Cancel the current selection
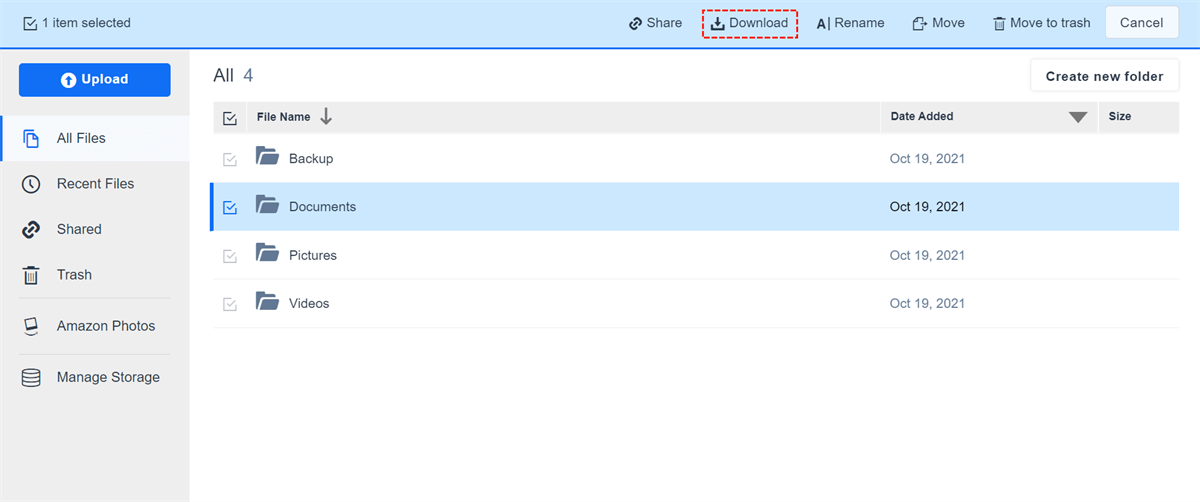 tap(1141, 23)
